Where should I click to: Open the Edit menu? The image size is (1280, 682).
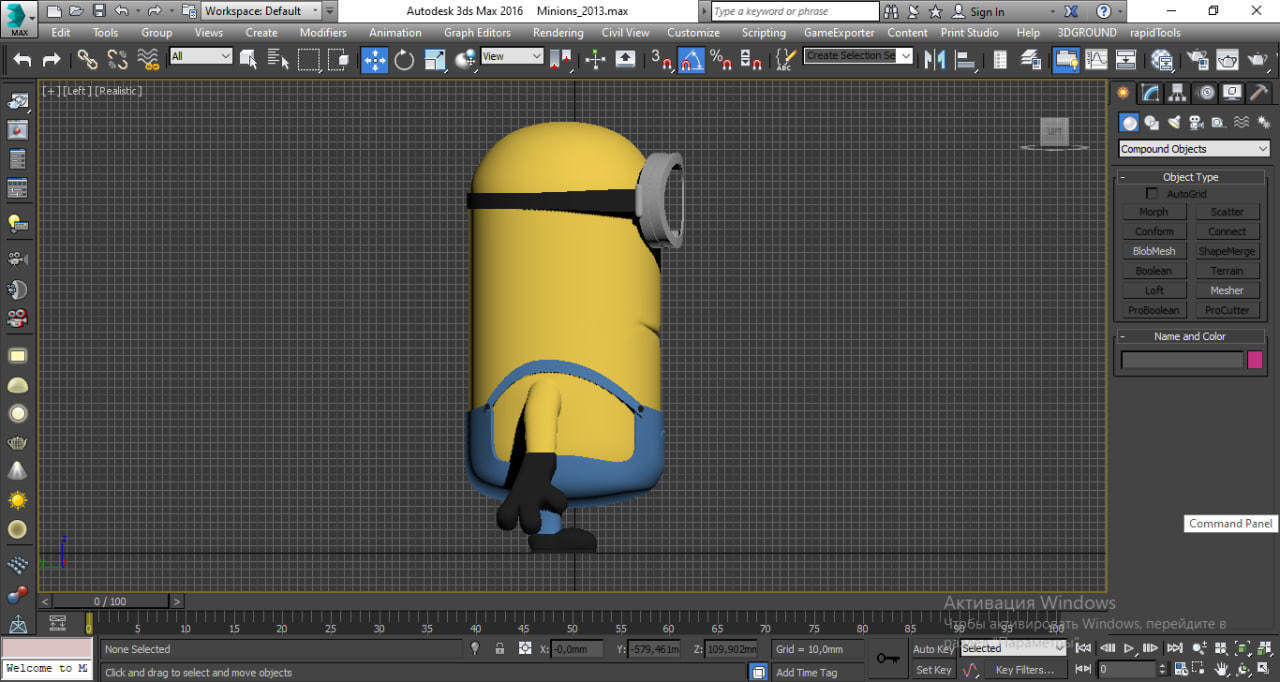[61, 33]
